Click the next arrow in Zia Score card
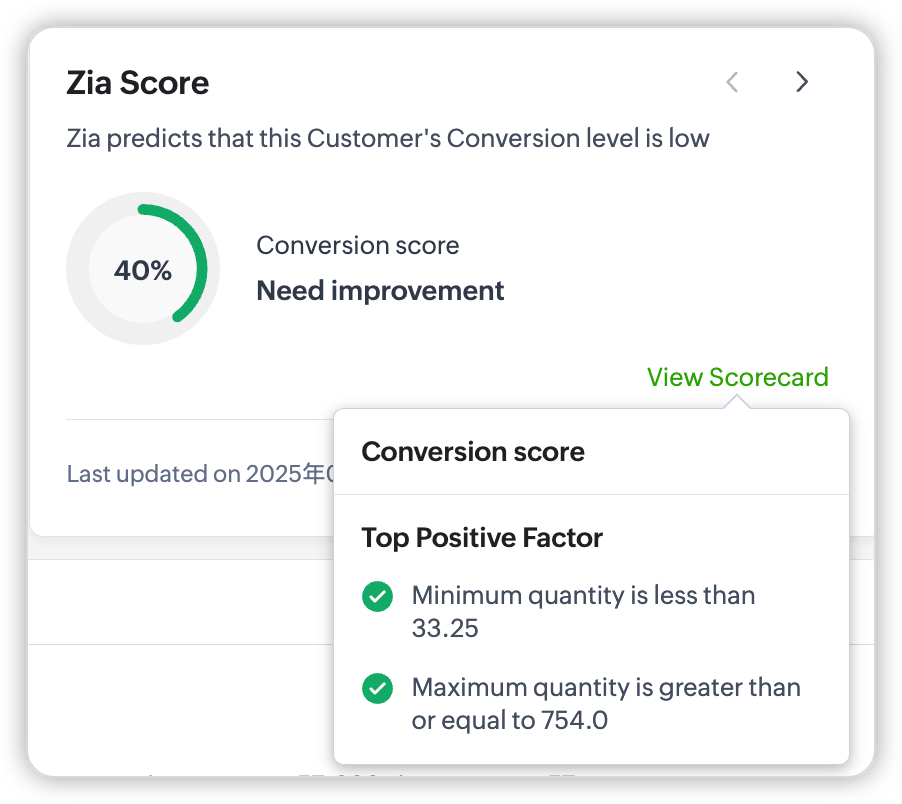Viewport: 902px width, 804px height. click(x=801, y=82)
